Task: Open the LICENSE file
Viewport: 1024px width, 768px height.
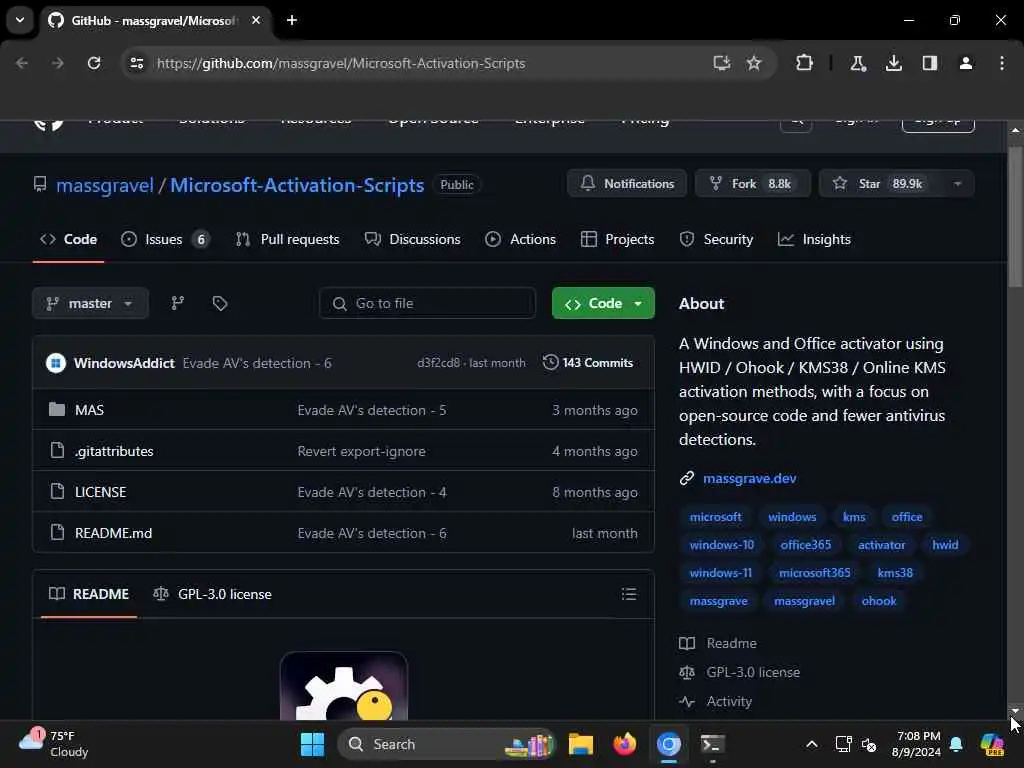Action: [101, 492]
